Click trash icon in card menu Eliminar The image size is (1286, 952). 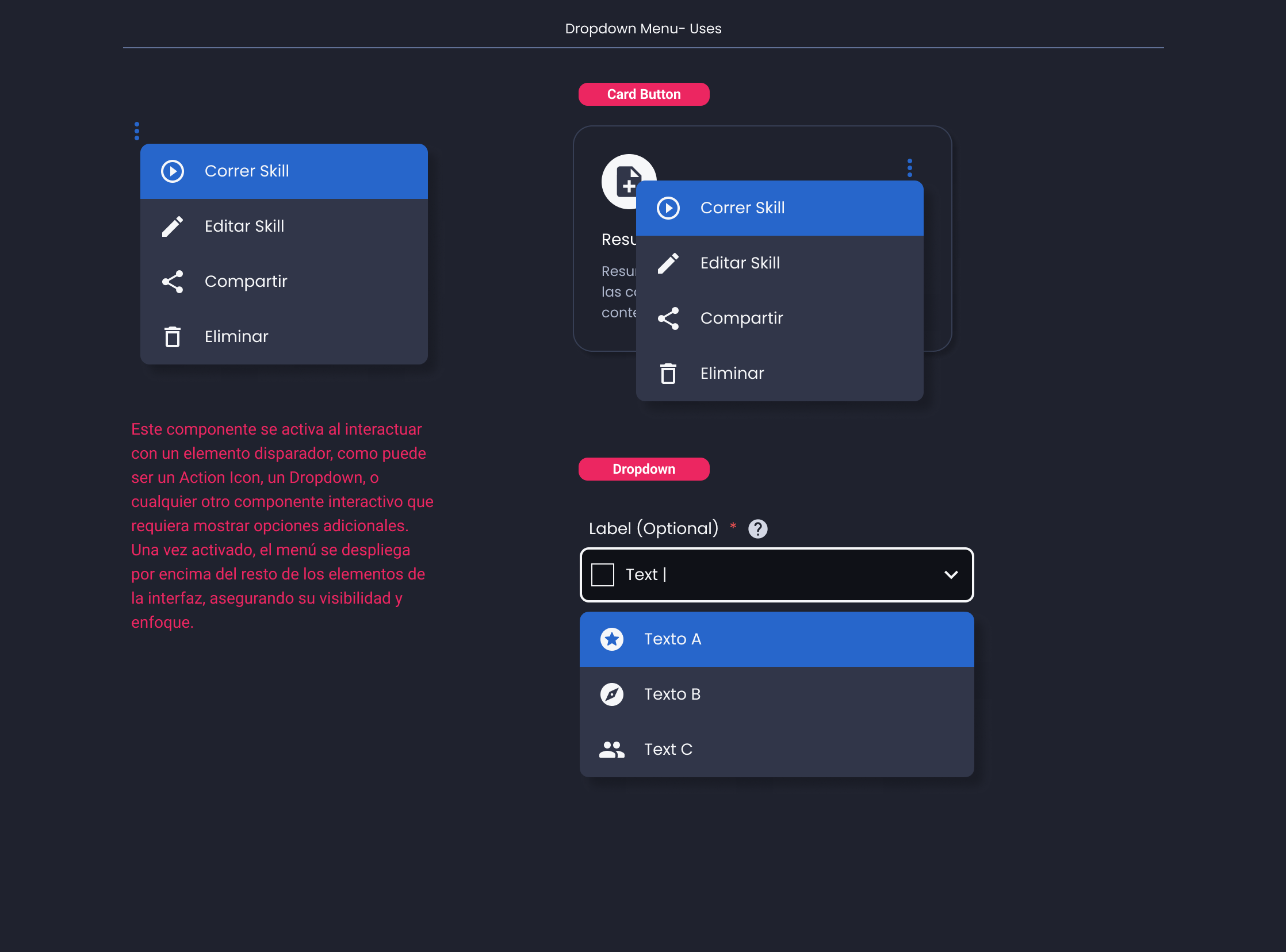click(668, 374)
